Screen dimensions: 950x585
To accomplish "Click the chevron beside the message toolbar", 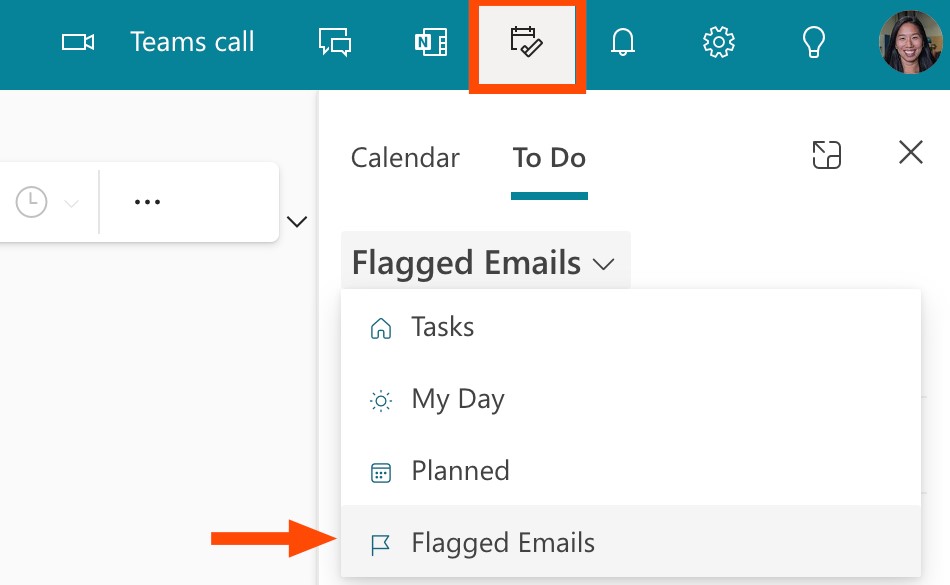I will coord(297,221).
